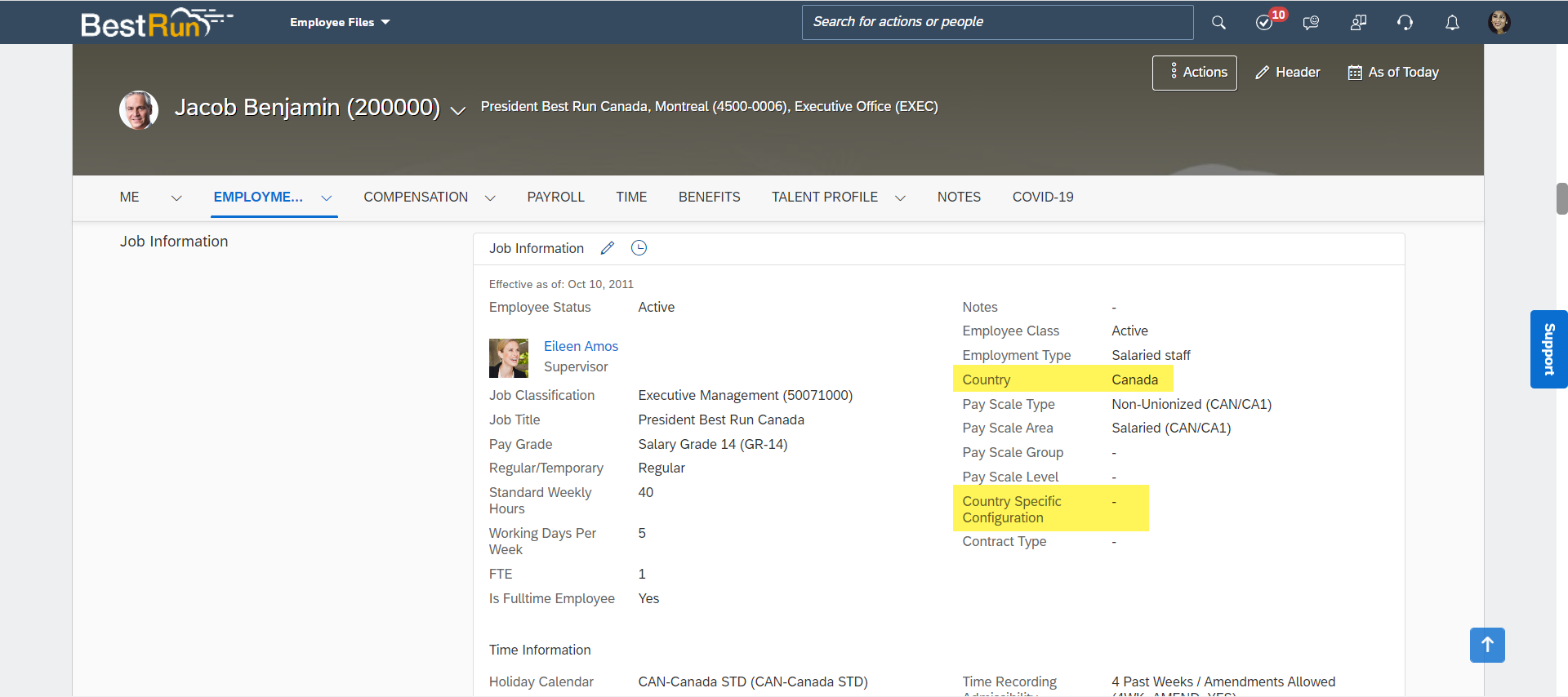Click the Actions button
The height and width of the screenshot is (697, 1568).
1195,73
